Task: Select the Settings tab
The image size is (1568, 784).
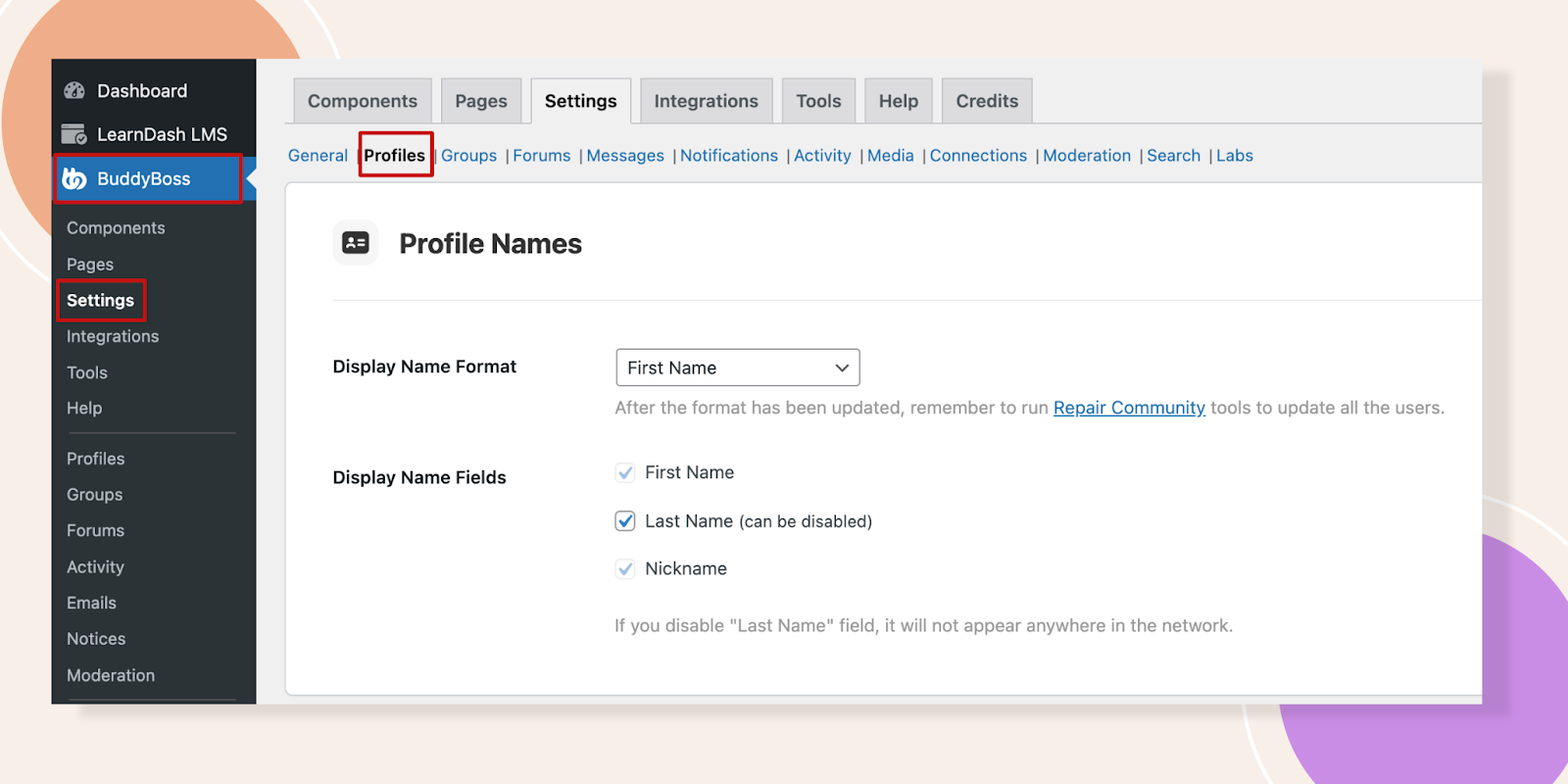Action: click(581, 101)
